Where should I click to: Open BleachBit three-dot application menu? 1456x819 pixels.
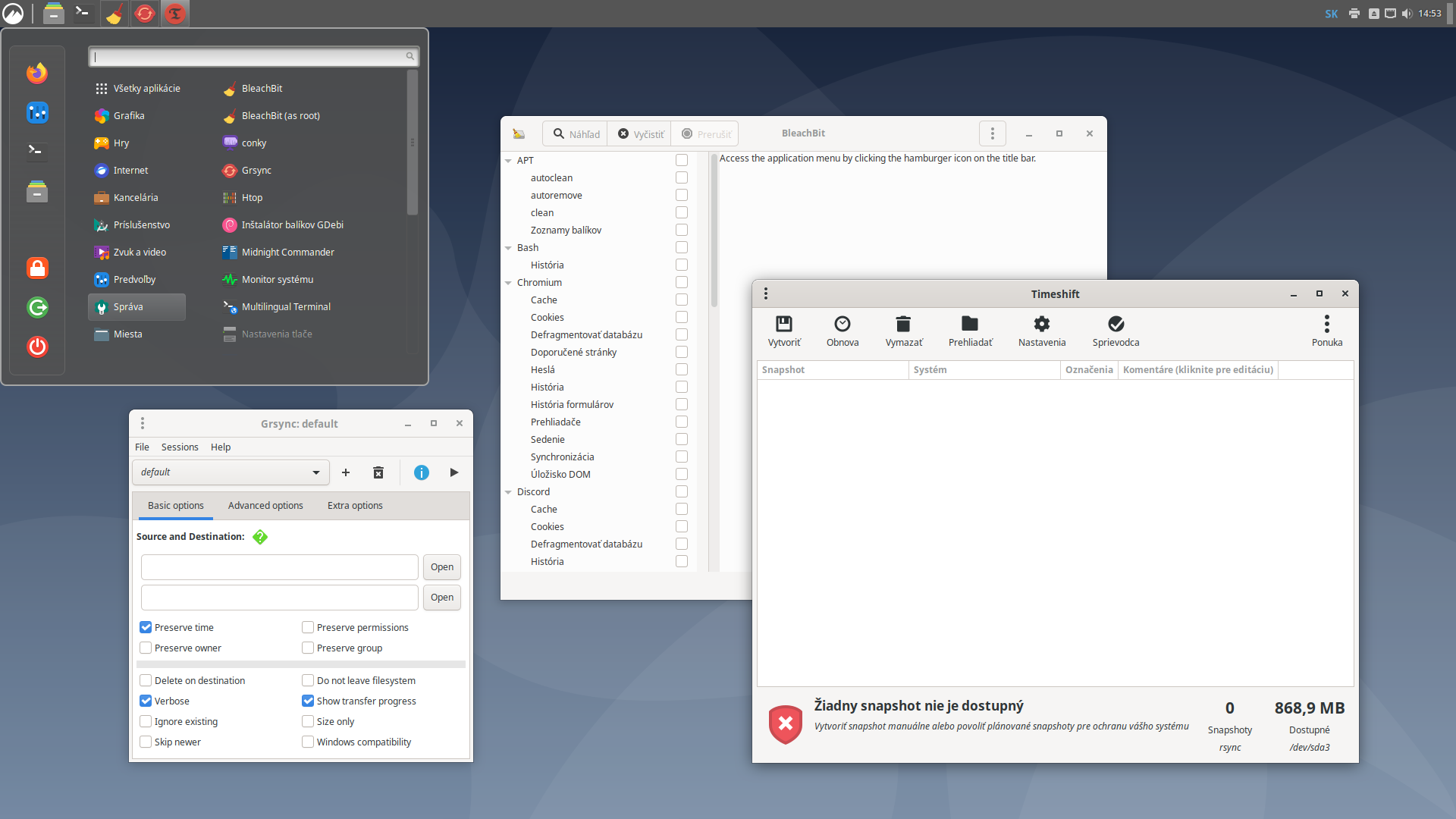(992, 133)
